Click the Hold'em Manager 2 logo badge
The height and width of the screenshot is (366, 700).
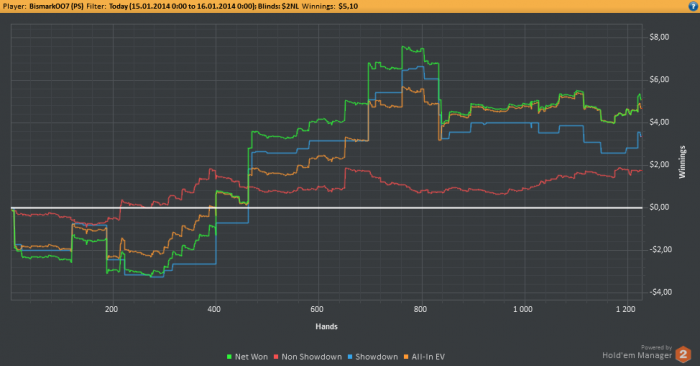tap(683, 354)
